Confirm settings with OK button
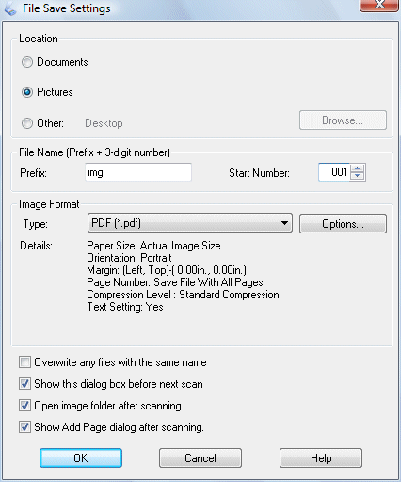401x482 pixels. click(81, 458)
